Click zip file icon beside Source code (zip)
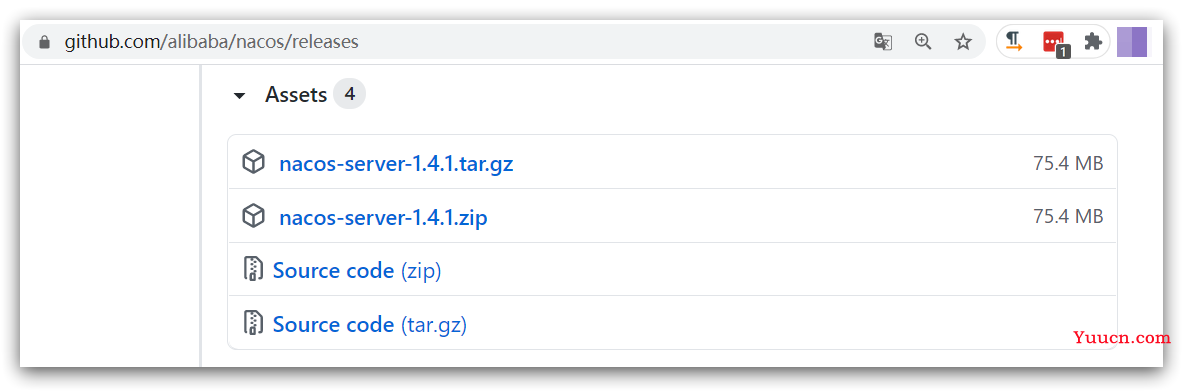Viewport: 1183px width, 392px height. point(254,269)
